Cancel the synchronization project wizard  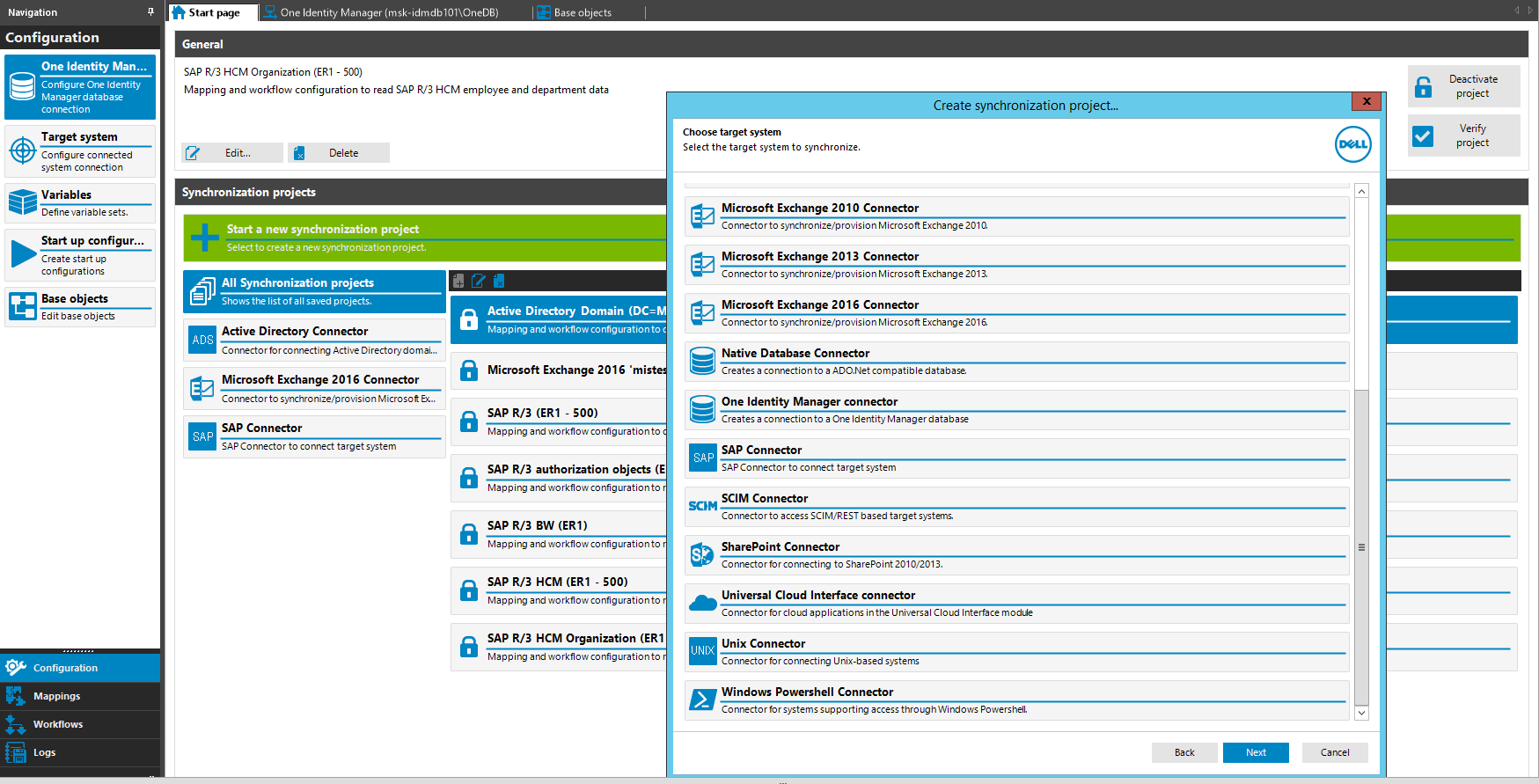[x=1335, y=752]
